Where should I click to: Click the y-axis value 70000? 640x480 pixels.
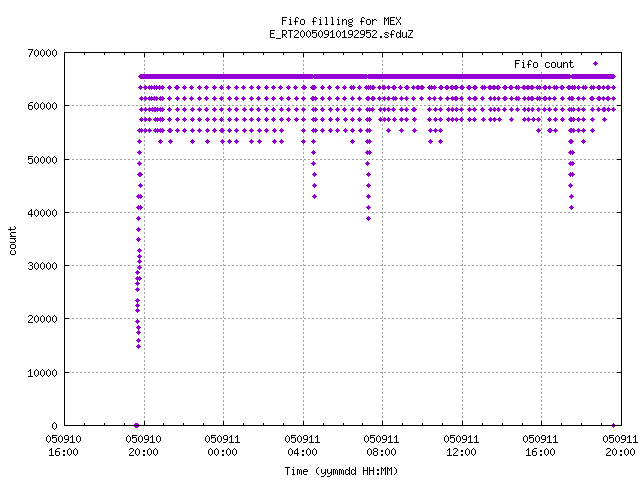(42, 53)
